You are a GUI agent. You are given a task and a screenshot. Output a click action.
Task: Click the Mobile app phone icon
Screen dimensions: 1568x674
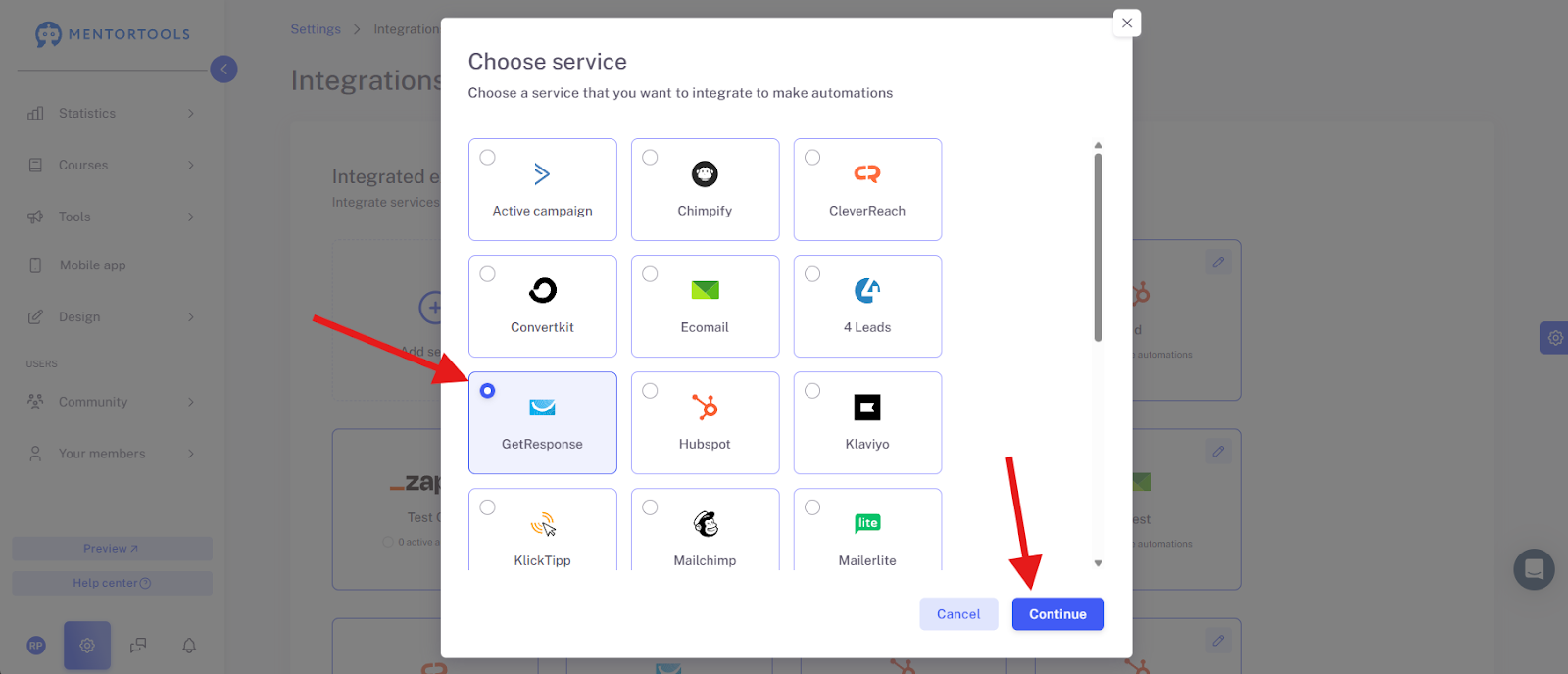coord(35,265)
